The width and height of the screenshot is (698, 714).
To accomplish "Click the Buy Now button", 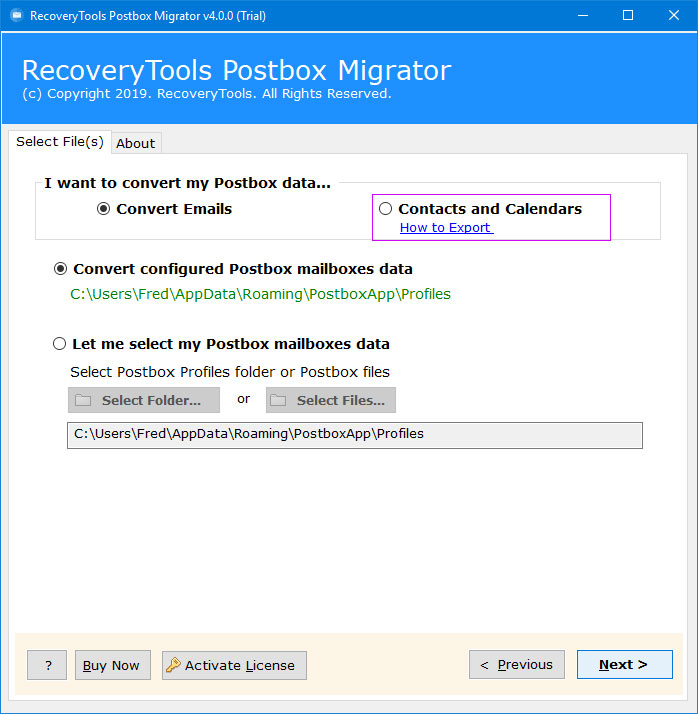I will [112, 665].
